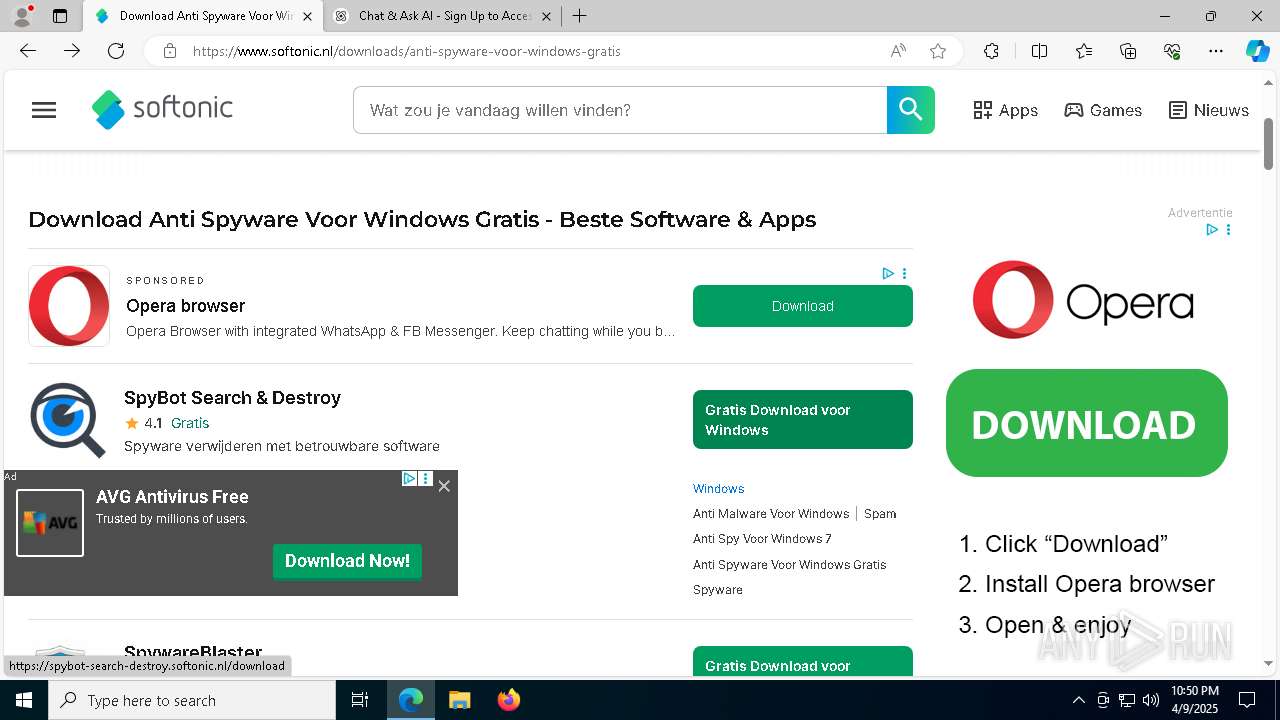Click the Anti Malware Voor Windows link
This screenshot has height=720, width=1280.
coord(771,514)
